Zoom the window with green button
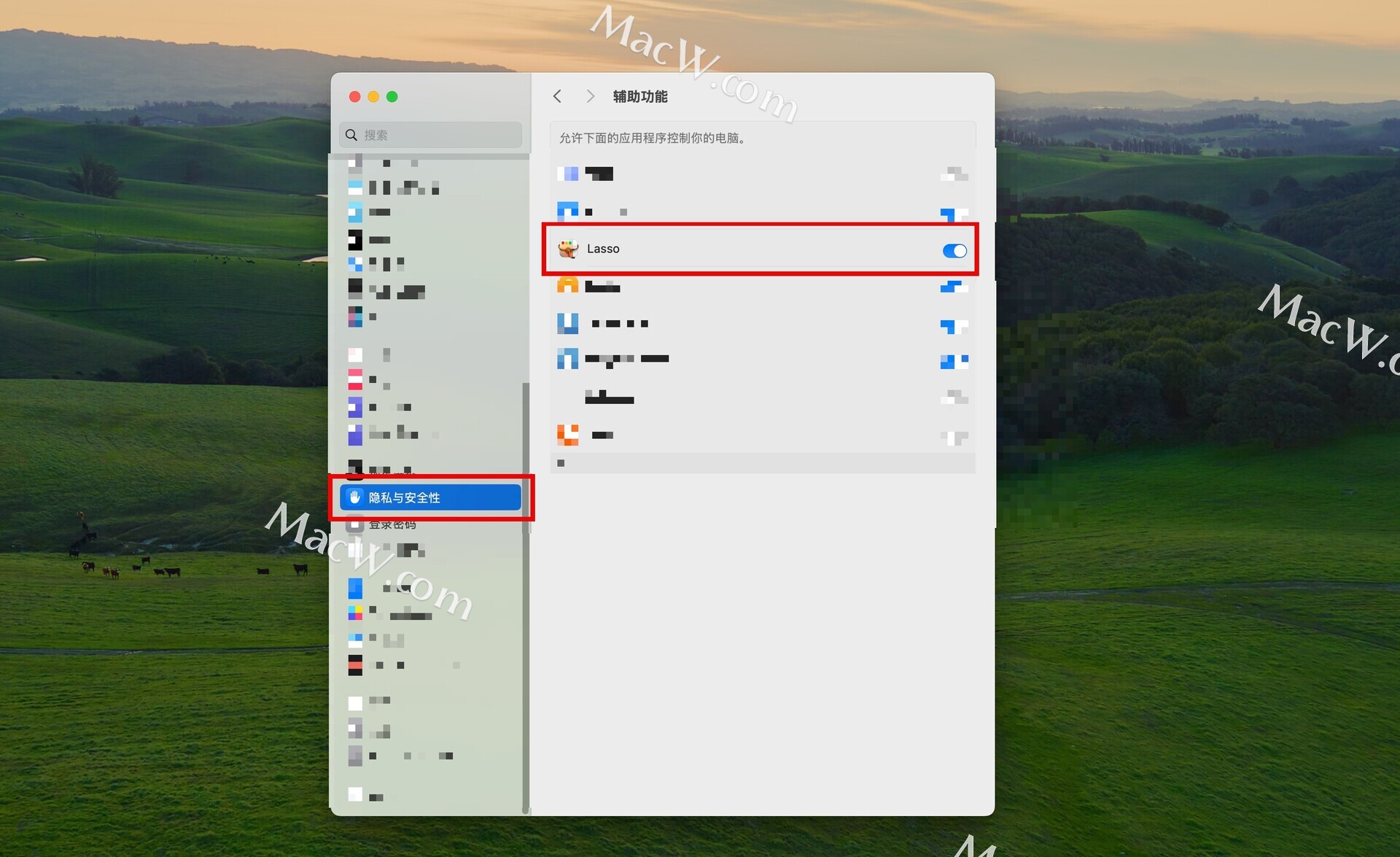Viewport: 1400px width, 857px height. (x=392, y=96)
